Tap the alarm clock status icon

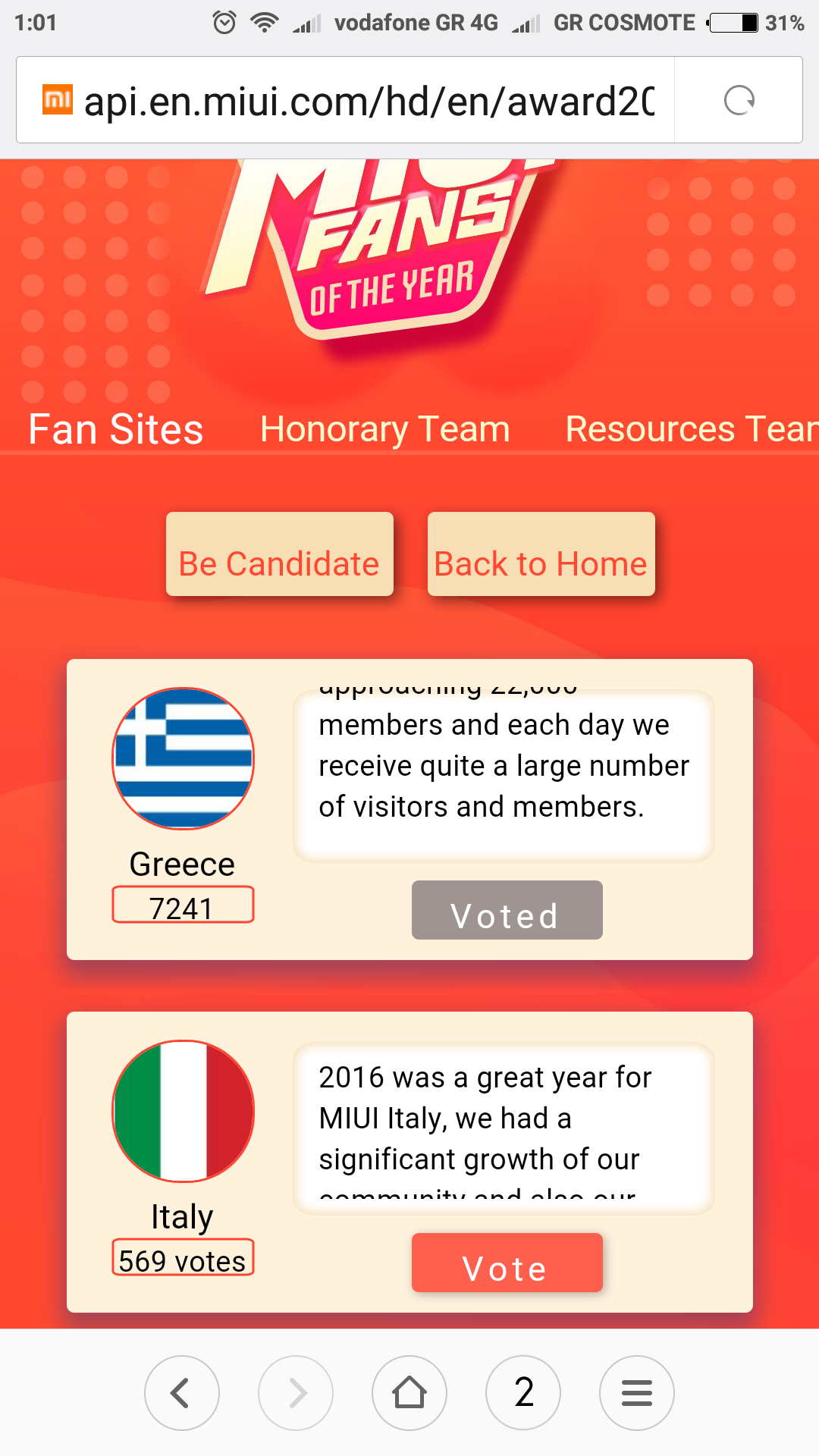coord(224,23)
